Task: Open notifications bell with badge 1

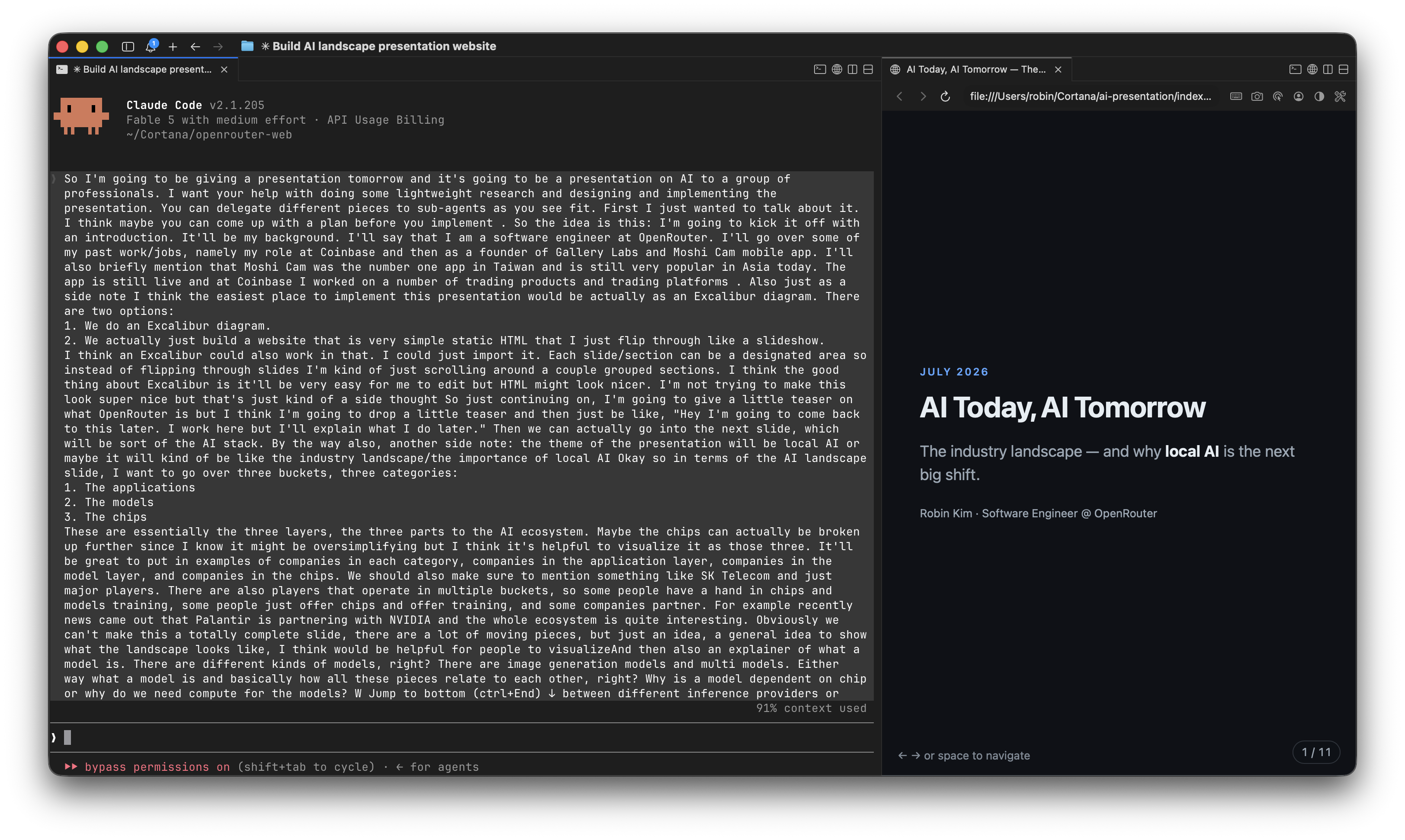Action: [x=151, y=46]
